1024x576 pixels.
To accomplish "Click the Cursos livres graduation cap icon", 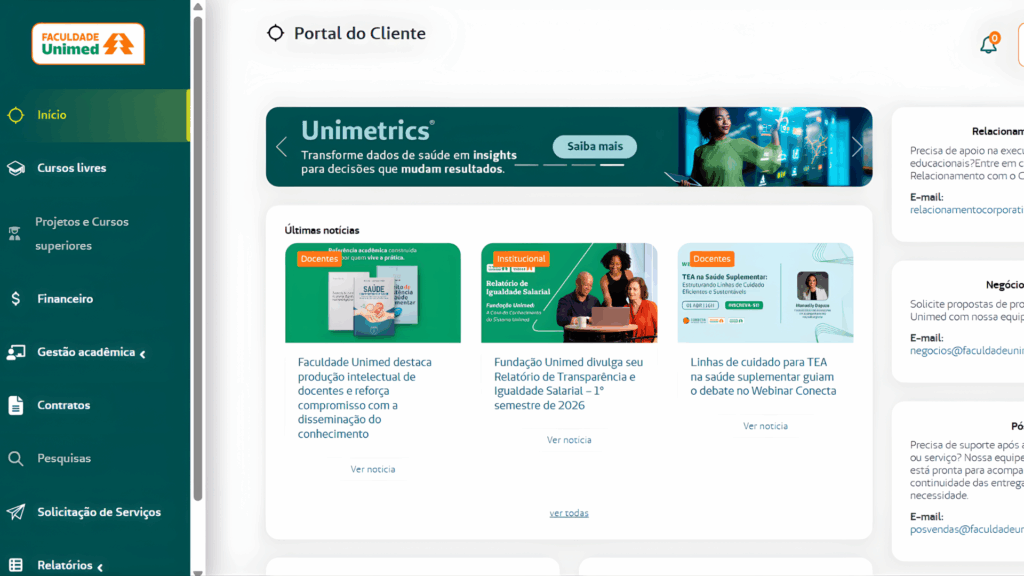I will 16,168.
